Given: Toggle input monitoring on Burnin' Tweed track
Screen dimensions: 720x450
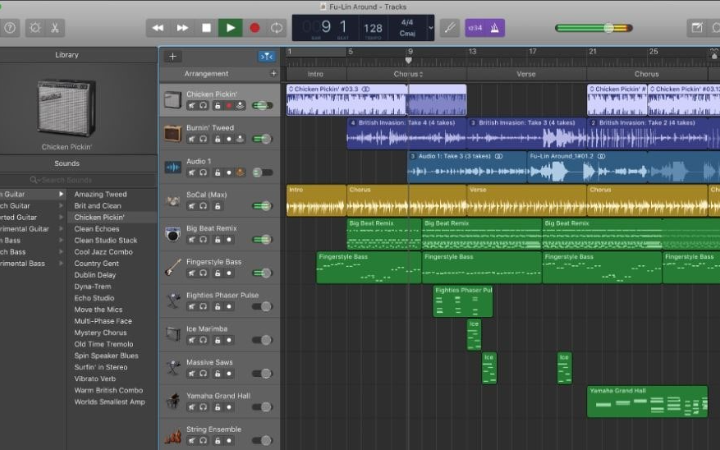Looking at the screenshot, I should click(240, 139).
